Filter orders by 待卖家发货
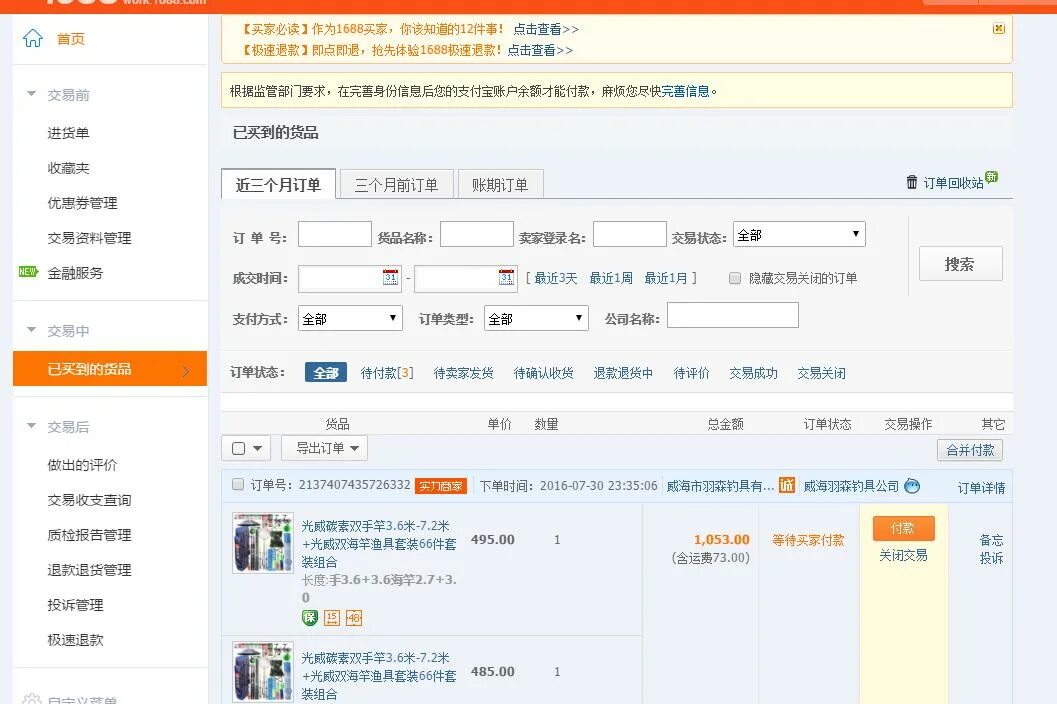The height and width of the screenshot is (704, 1057). 463,372
